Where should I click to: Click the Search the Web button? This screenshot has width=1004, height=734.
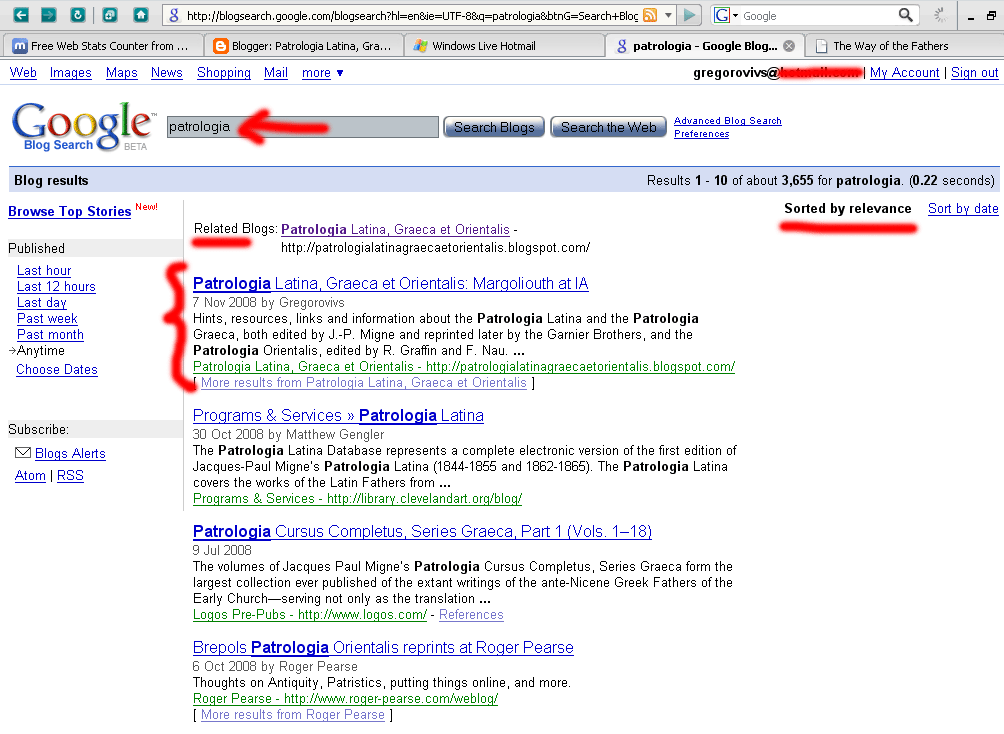(x=608, y=127)
